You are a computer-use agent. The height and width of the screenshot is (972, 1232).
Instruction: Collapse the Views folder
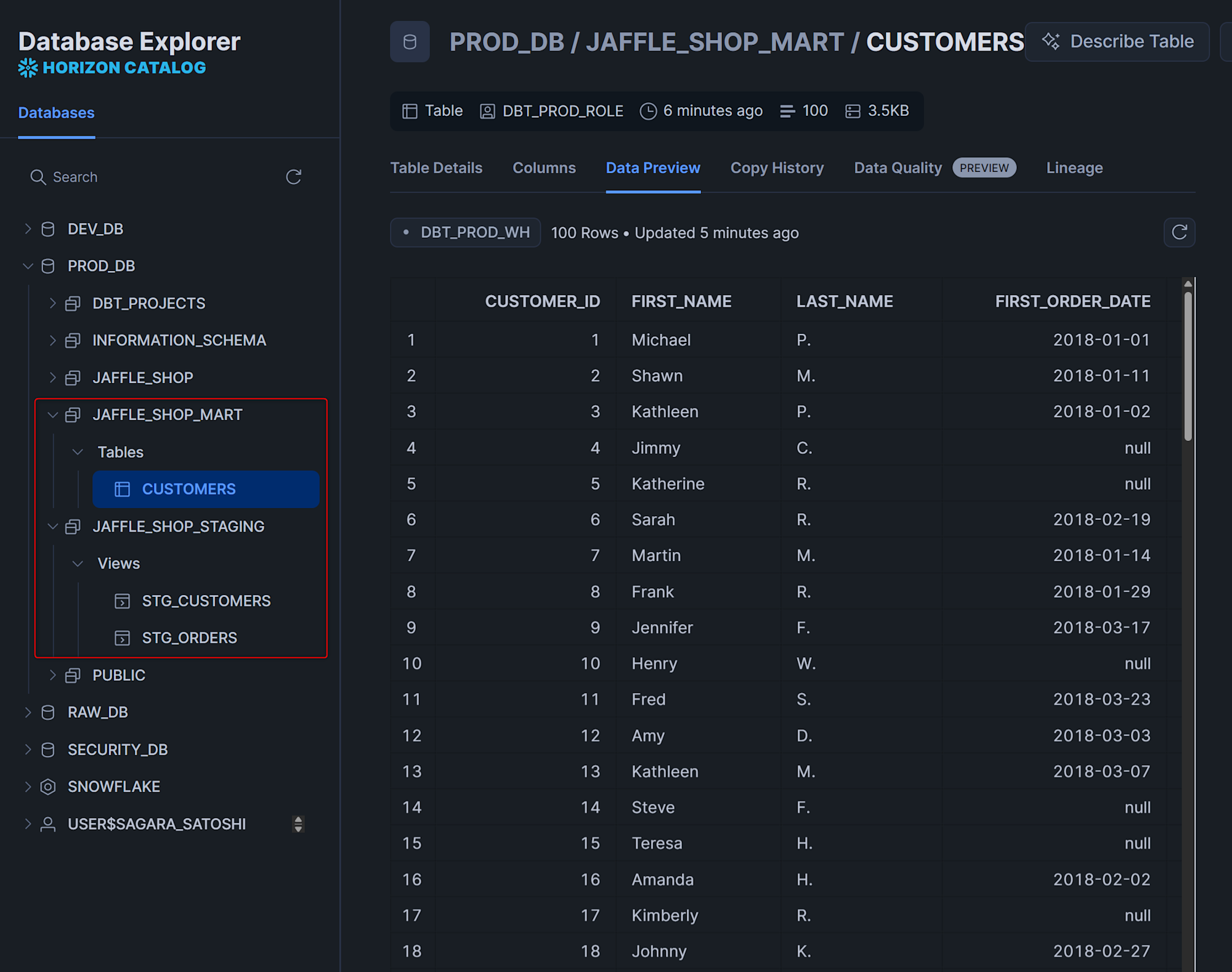(78, 564)
